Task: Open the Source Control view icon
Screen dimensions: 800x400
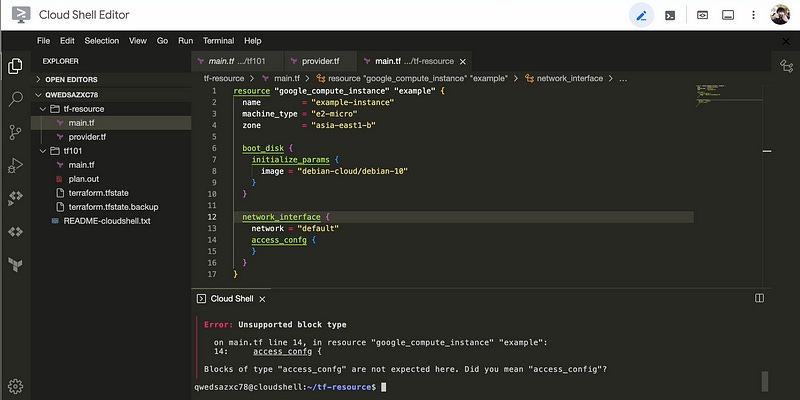Action: (15, 132)
